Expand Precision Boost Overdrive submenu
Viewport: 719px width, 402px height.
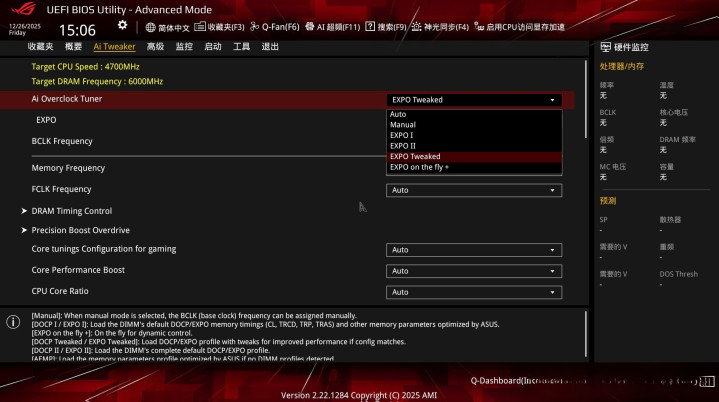pyautogui.click(x=76, y=230)
